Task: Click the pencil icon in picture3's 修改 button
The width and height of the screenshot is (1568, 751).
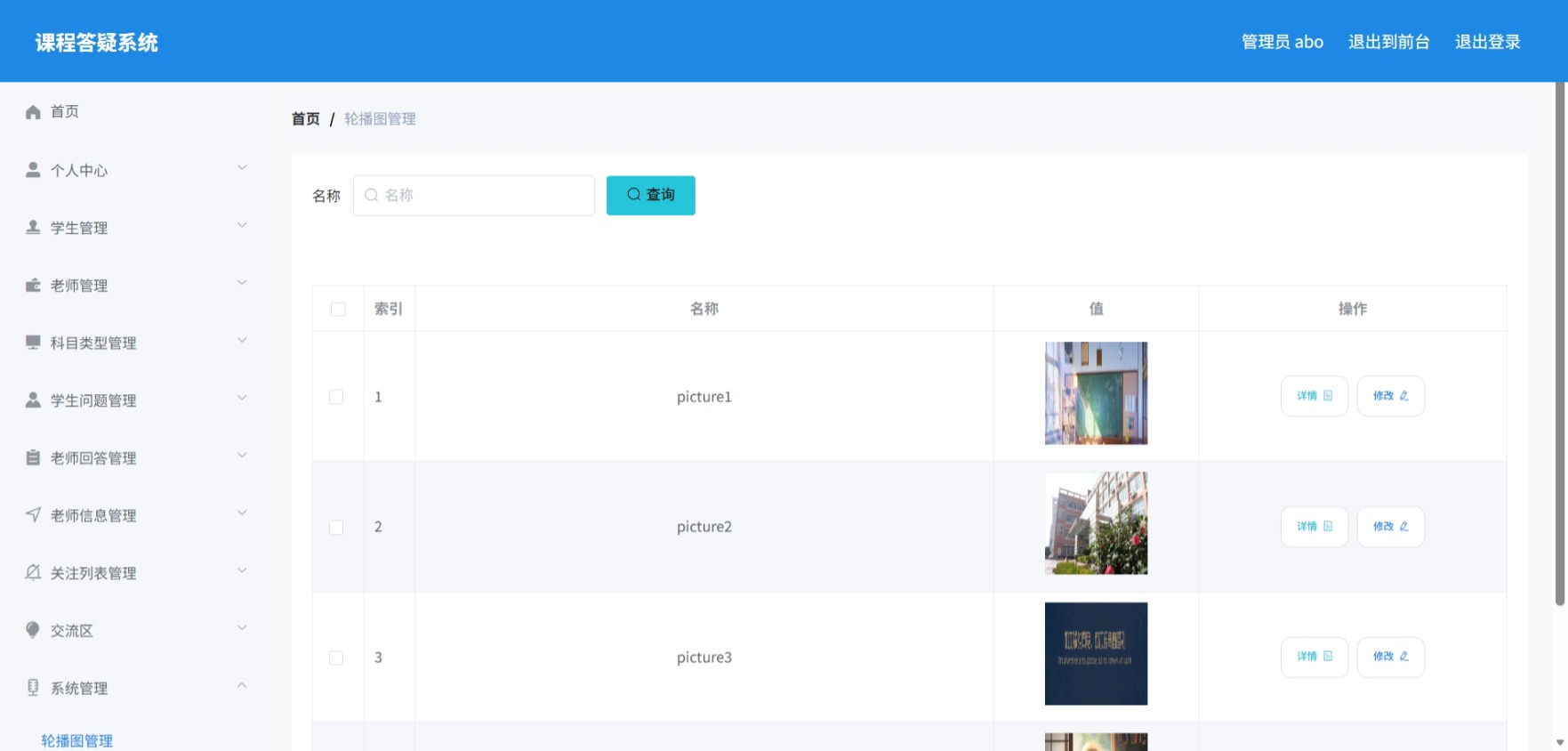Action: (x=1404, y=657)
